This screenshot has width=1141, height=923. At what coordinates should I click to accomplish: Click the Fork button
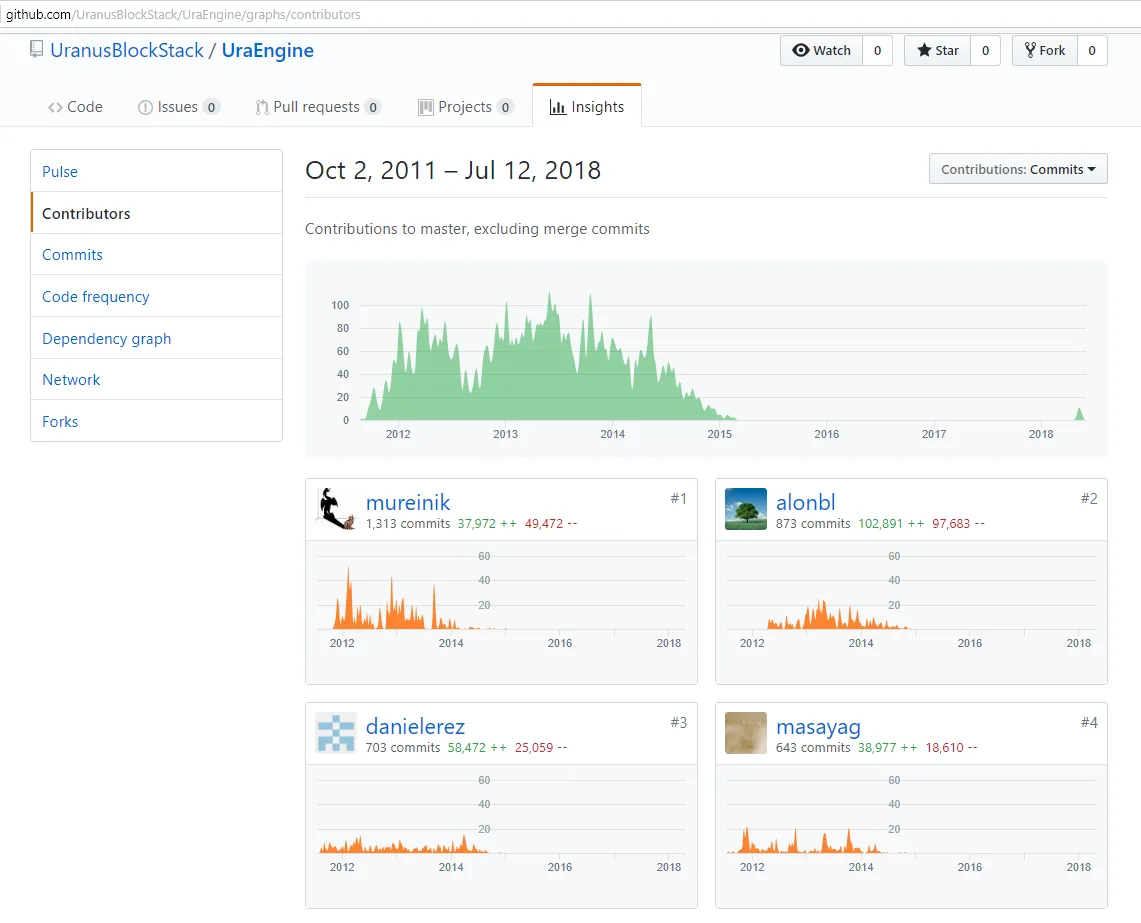(x=1045, y=50)
